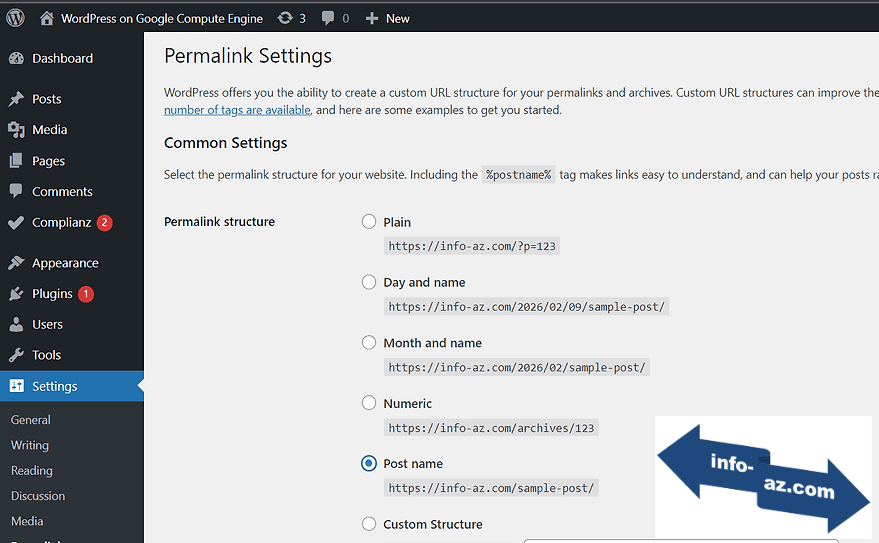The width and height of the screenshot is (879, 543).
Task: Select Day and name permalink structure
Action: point(369,282)
